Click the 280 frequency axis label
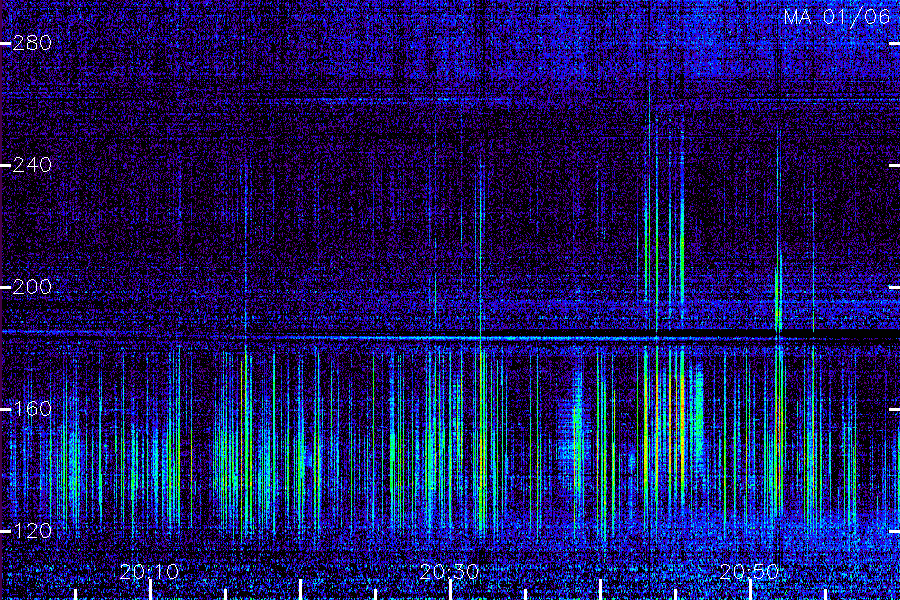The width and height of the screenshot is (900, 600). coord(32,43)
